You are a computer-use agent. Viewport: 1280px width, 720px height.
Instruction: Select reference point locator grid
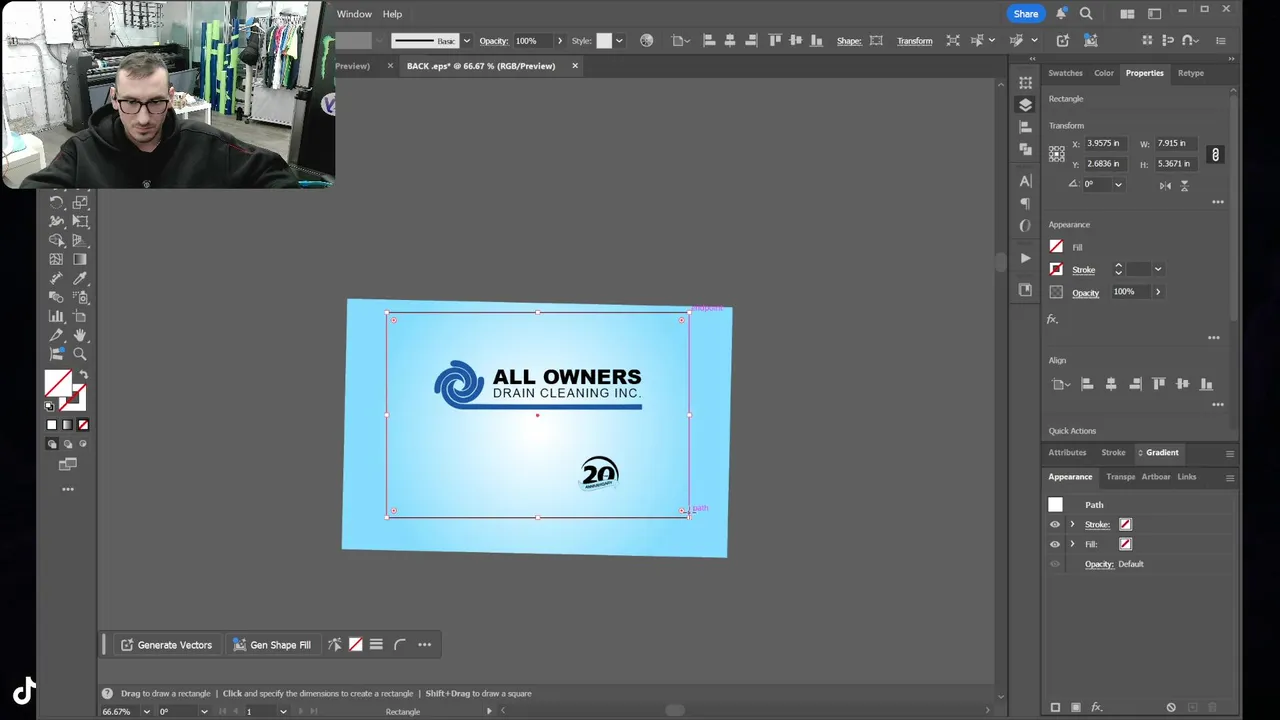(x=1057, y=153)
